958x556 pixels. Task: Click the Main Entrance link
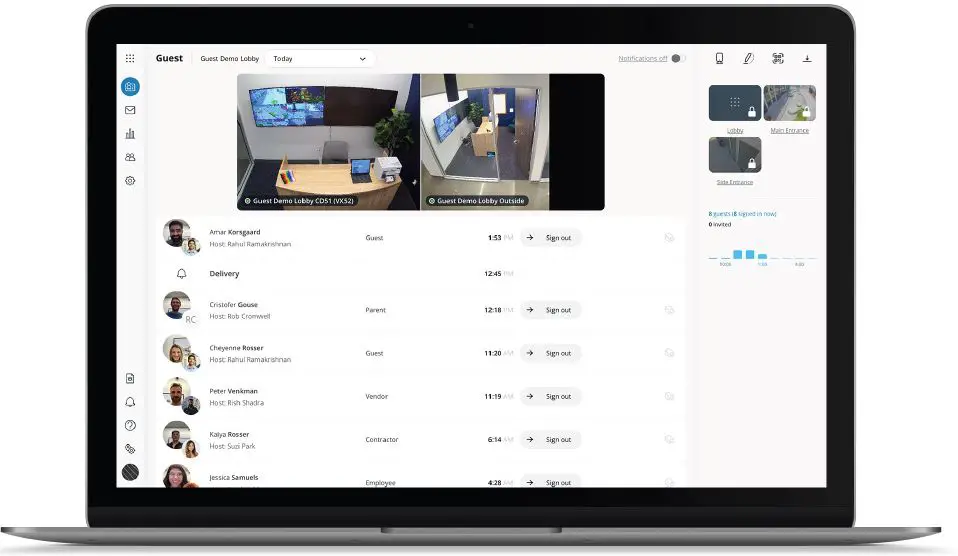point(789,131)
